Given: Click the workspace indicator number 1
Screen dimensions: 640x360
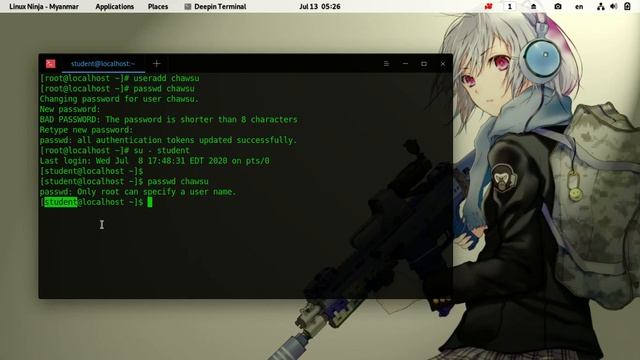Looking at the screenshot, I should click(x=509, y=7).
